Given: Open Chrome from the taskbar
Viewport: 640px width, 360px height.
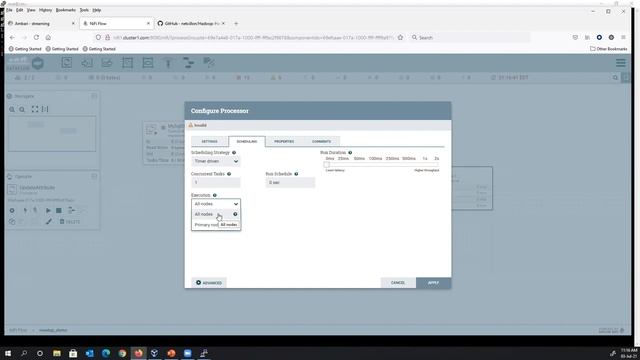Looking at the screenshot, I should pos(122,353).
